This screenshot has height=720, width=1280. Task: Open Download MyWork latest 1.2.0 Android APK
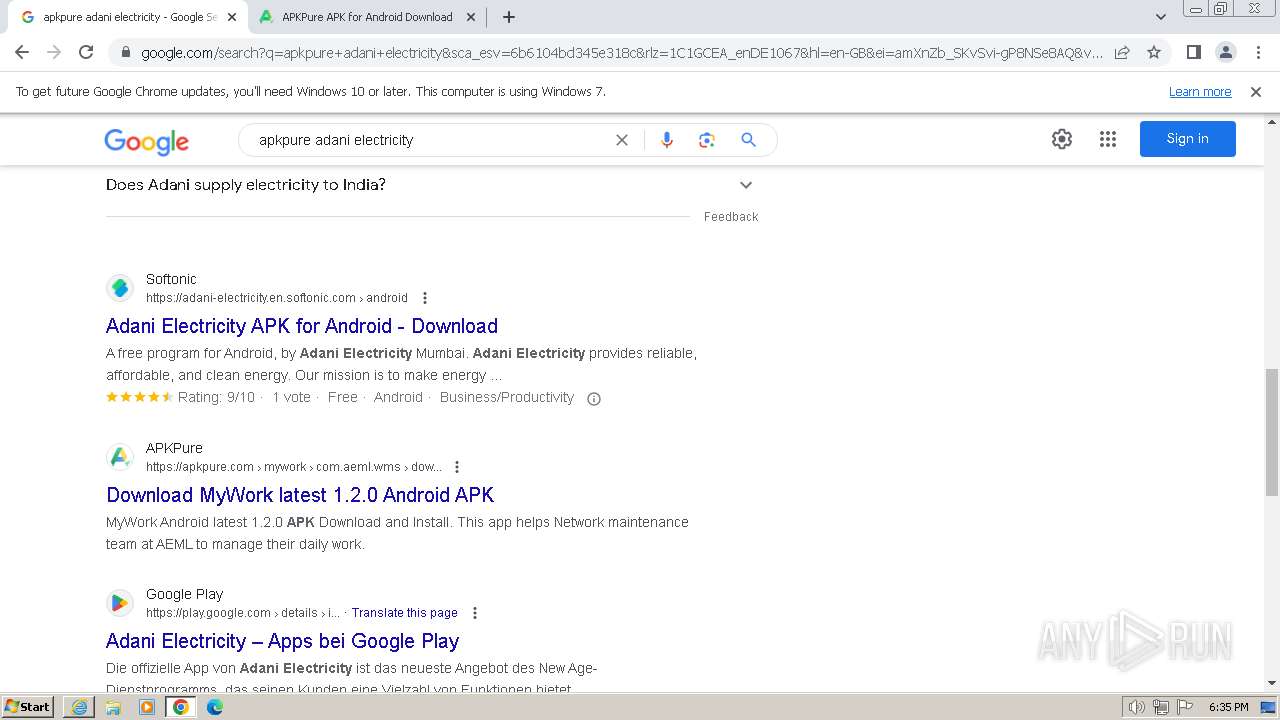coord(300,495)
